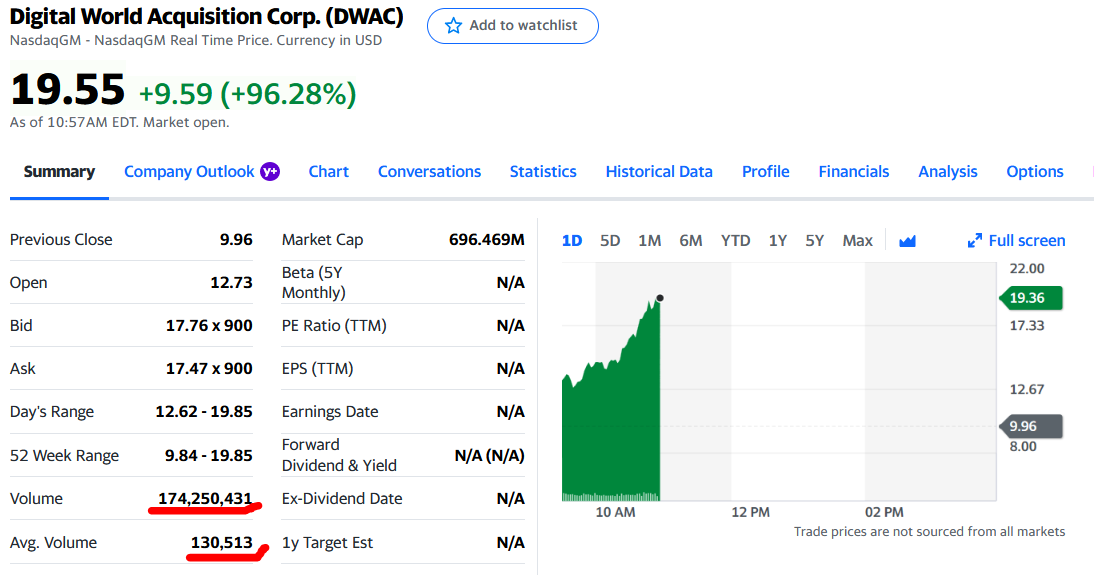Click the star icon in Add to watchlist

point(454,26)
